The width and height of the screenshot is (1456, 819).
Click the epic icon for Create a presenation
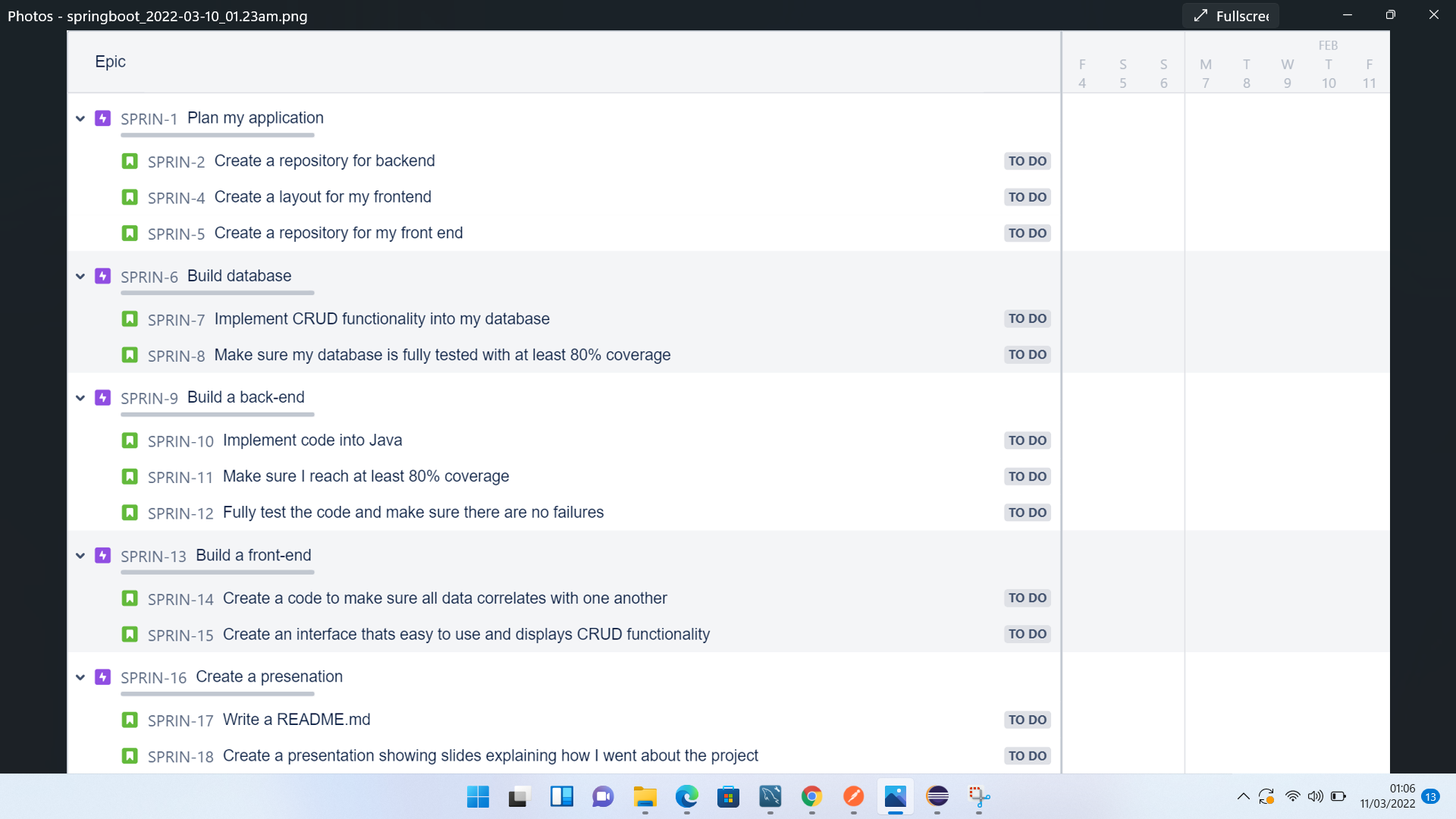pos(102,677)
